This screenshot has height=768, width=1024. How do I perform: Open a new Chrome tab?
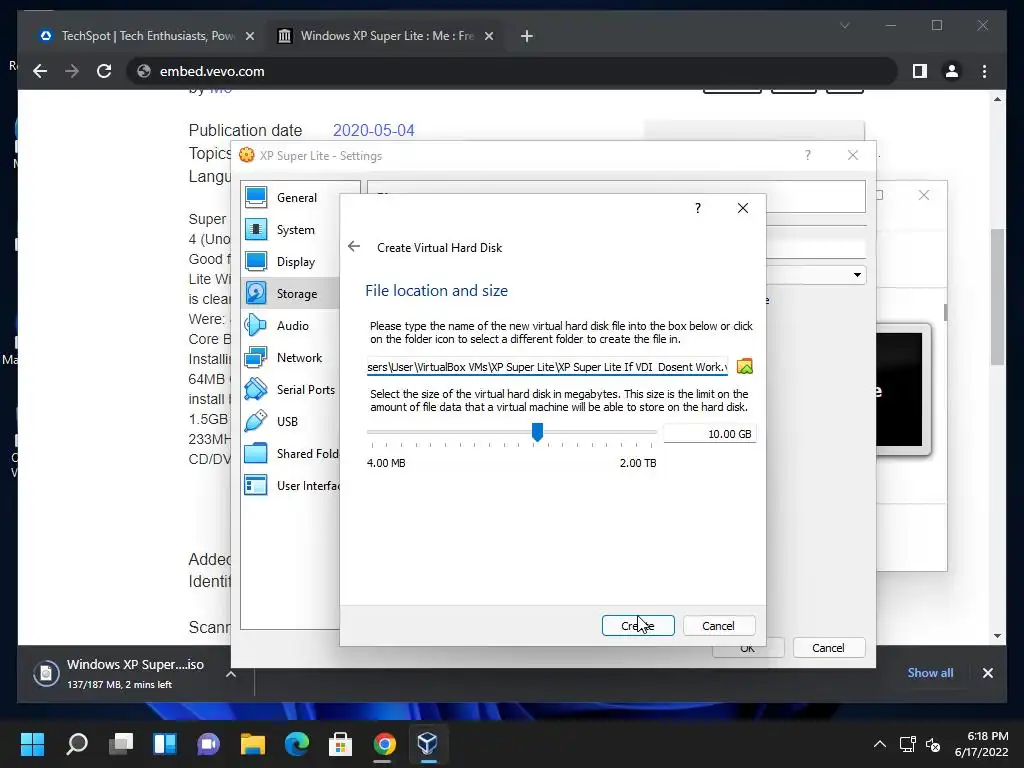coord(527,36)
